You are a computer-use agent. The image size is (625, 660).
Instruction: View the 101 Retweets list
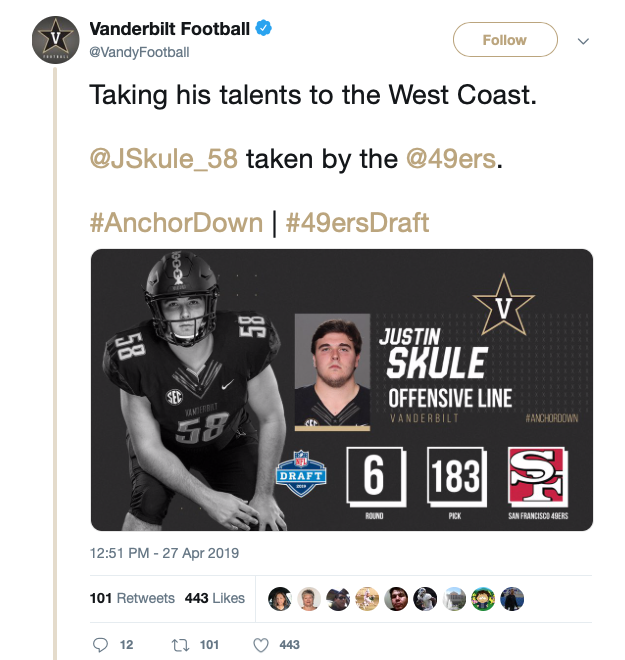click(131, 598)
